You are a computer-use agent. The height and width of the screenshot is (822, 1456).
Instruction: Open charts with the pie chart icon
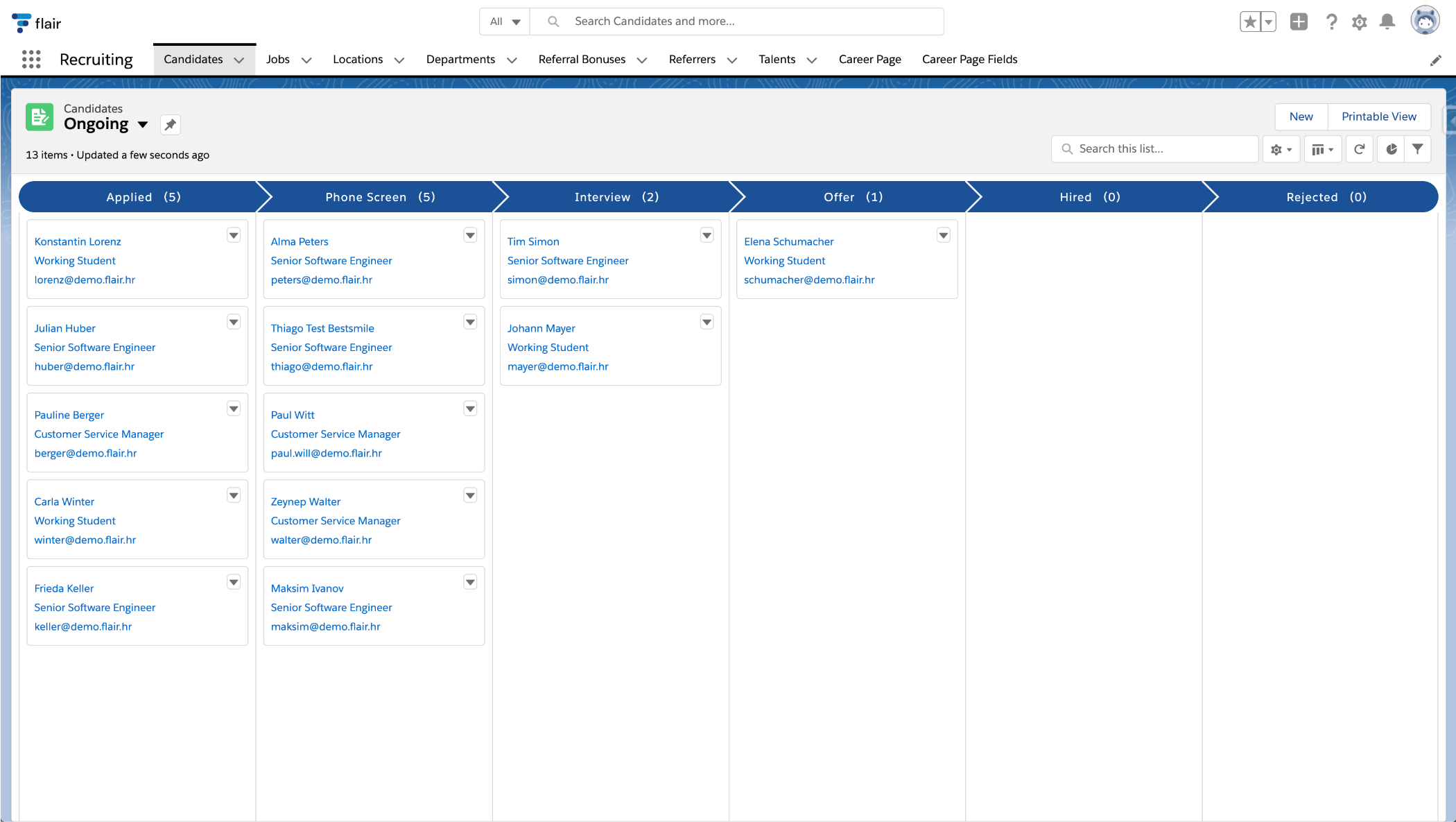tap(1390, 148)
